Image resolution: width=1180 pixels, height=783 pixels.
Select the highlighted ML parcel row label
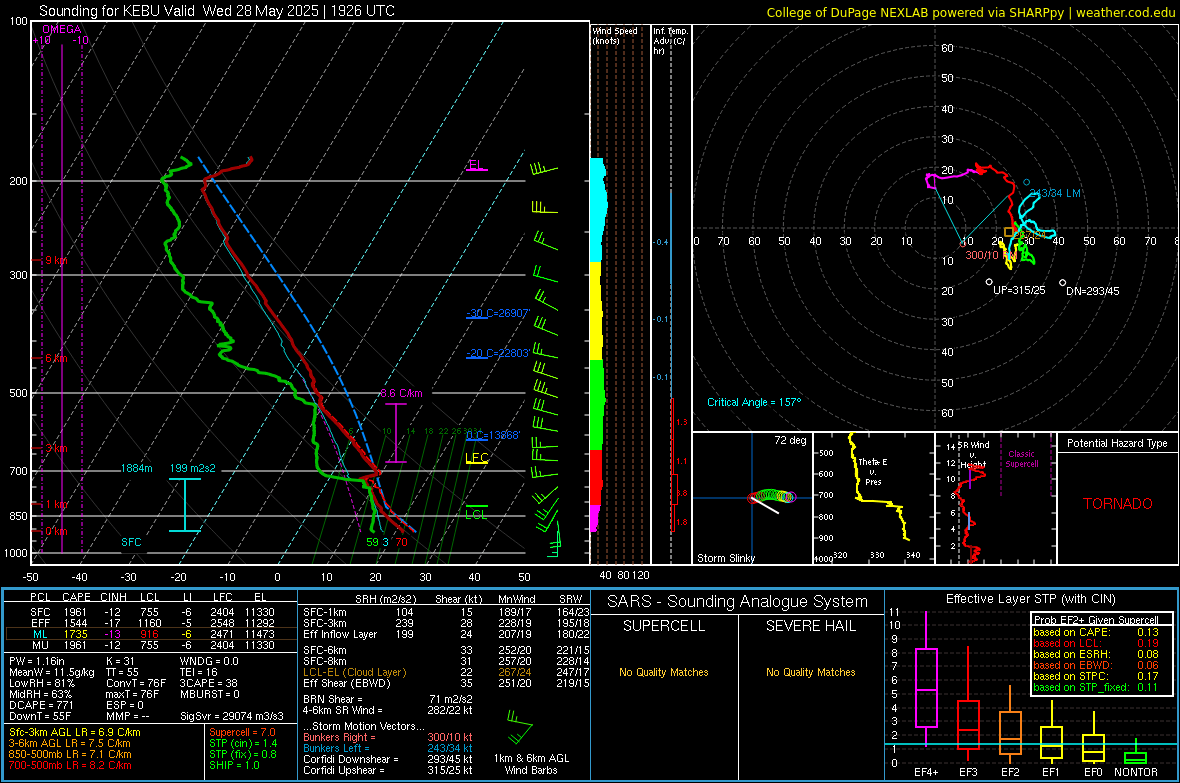40,635
